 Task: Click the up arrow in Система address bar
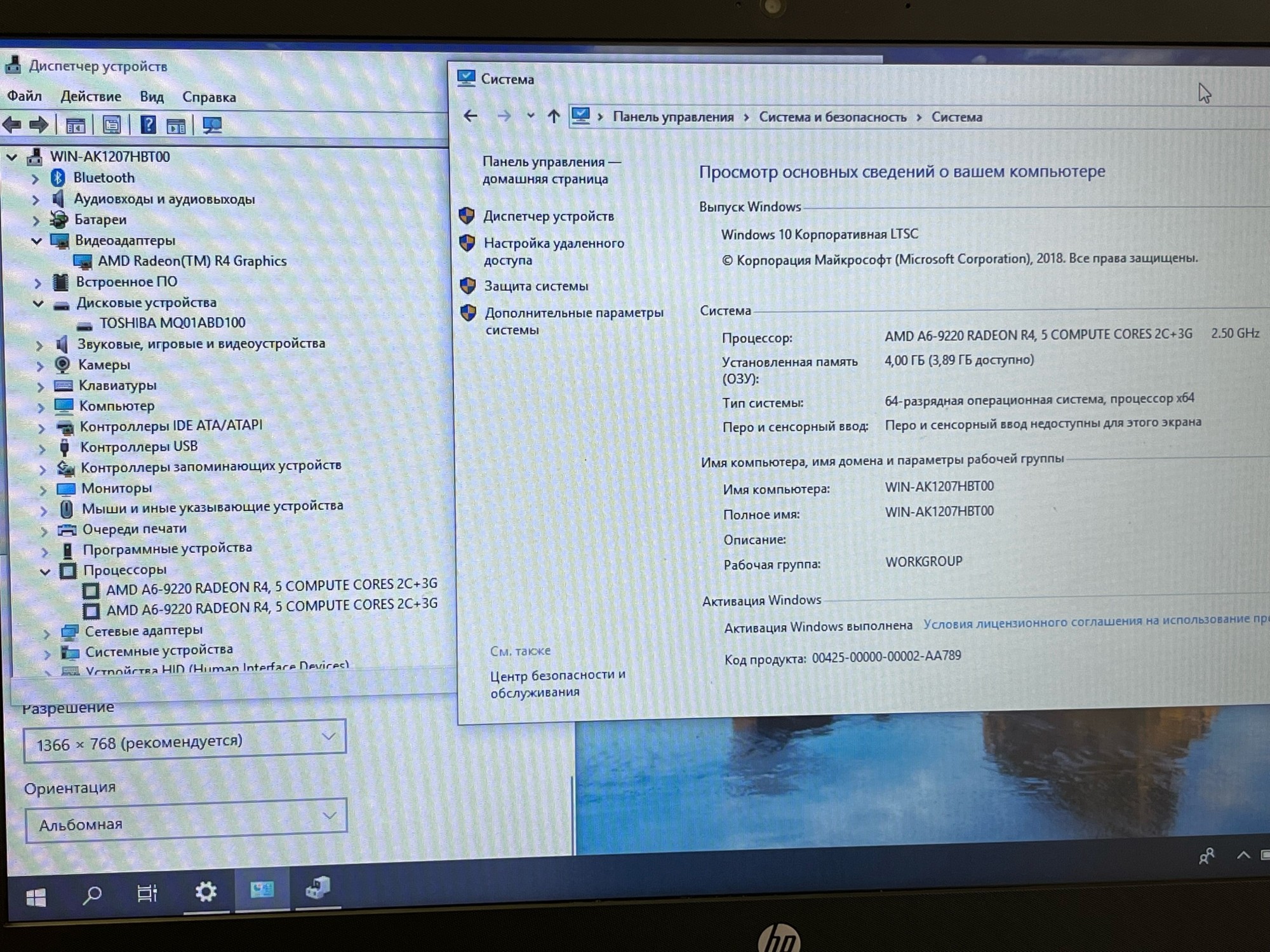pos(554,116)
